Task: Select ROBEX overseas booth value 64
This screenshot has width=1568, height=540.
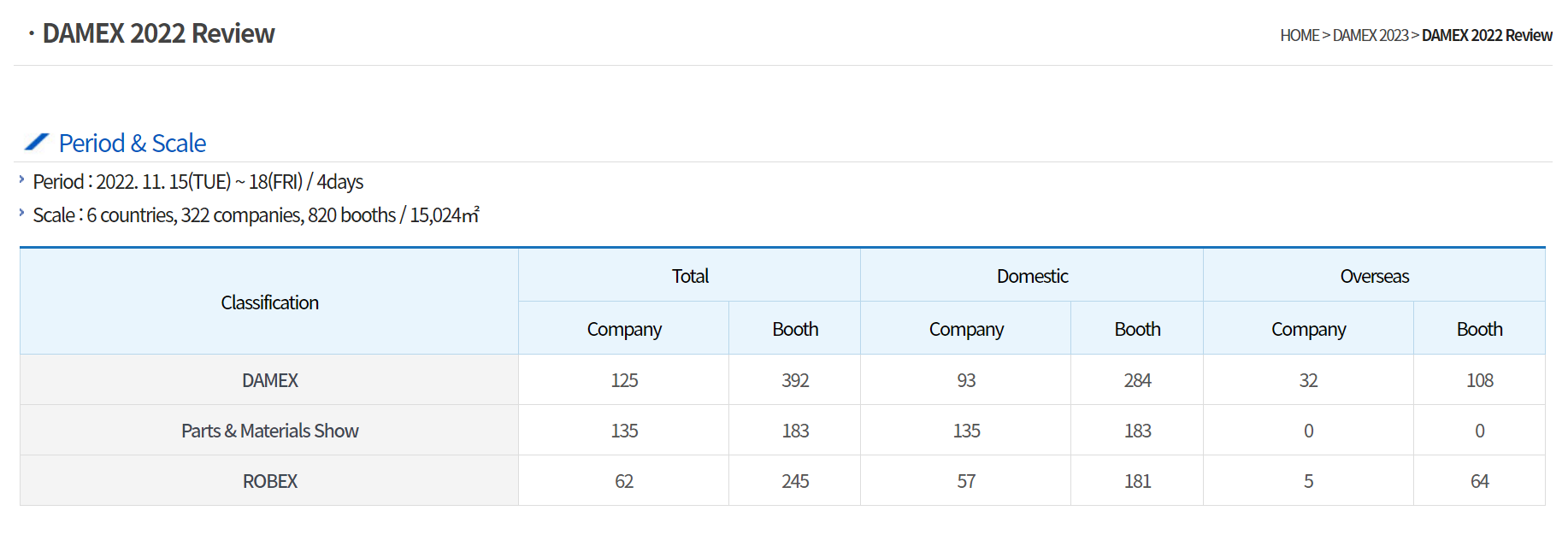Action: coord(1479,481)
